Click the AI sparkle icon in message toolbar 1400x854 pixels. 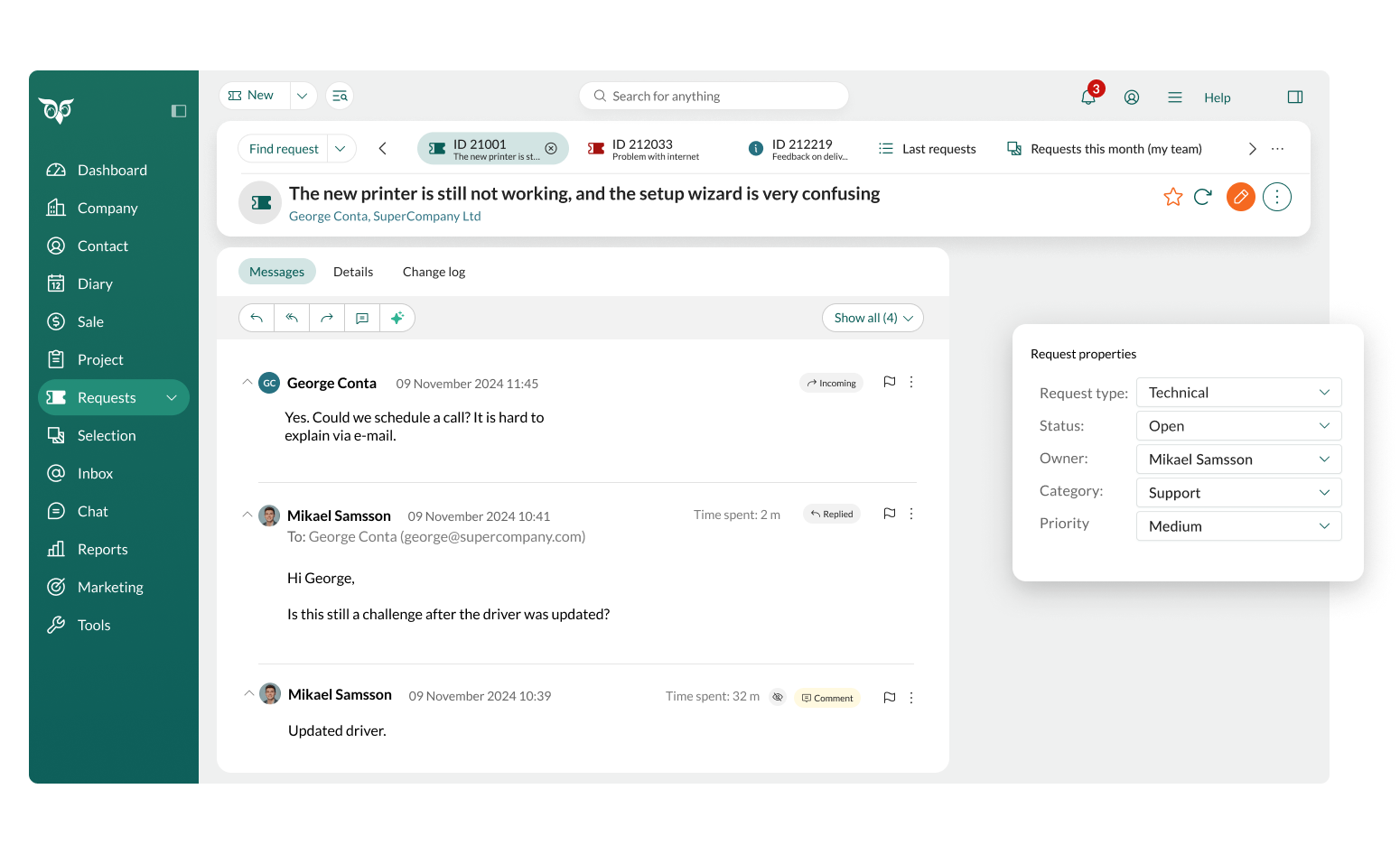(x=397, y=318)
